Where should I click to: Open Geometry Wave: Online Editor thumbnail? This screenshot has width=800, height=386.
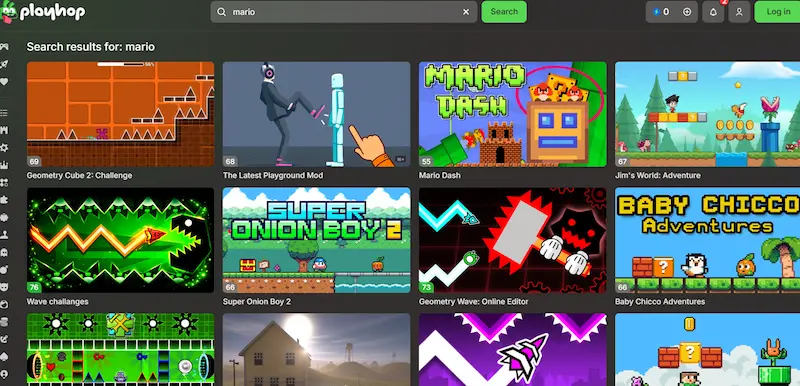point(513,240)
